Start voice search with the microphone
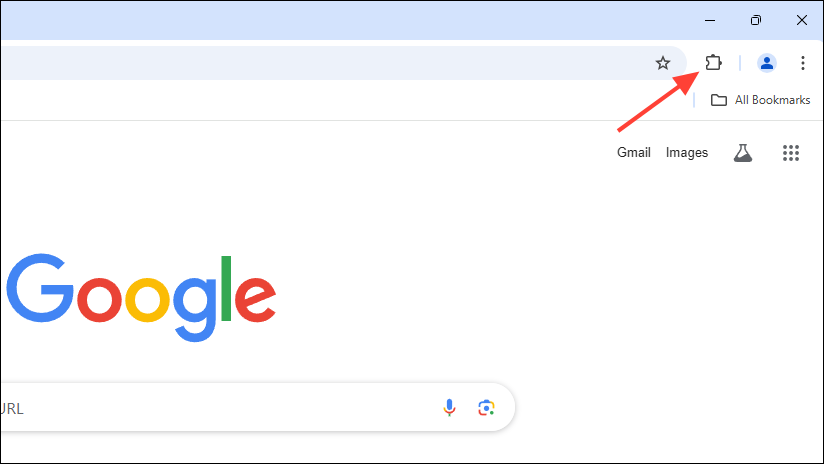This screenshot has width=824, height=464. (x=449, y=407)
